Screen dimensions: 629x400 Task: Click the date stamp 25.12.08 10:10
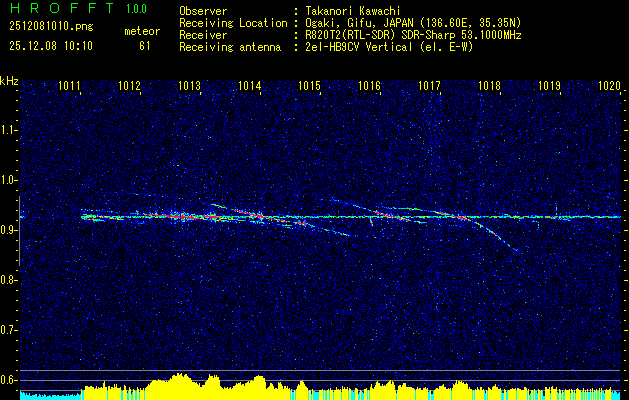51,45
